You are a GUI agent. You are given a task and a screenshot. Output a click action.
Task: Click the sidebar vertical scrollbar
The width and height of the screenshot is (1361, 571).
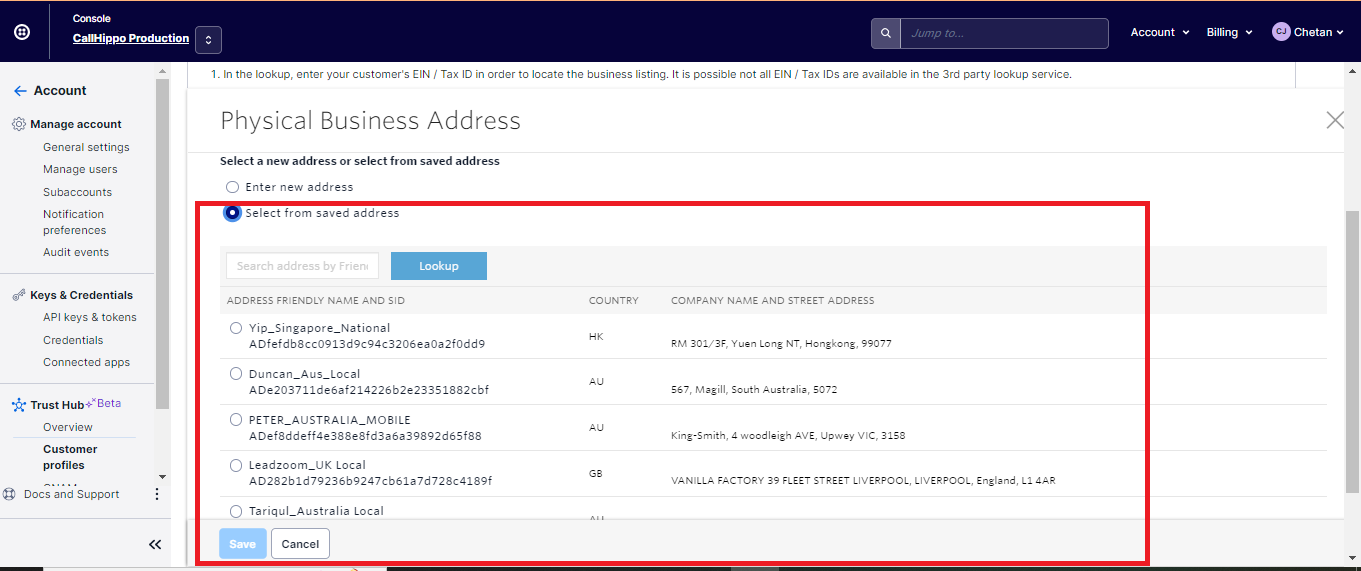pyautogui.click(x=162, y=245)
